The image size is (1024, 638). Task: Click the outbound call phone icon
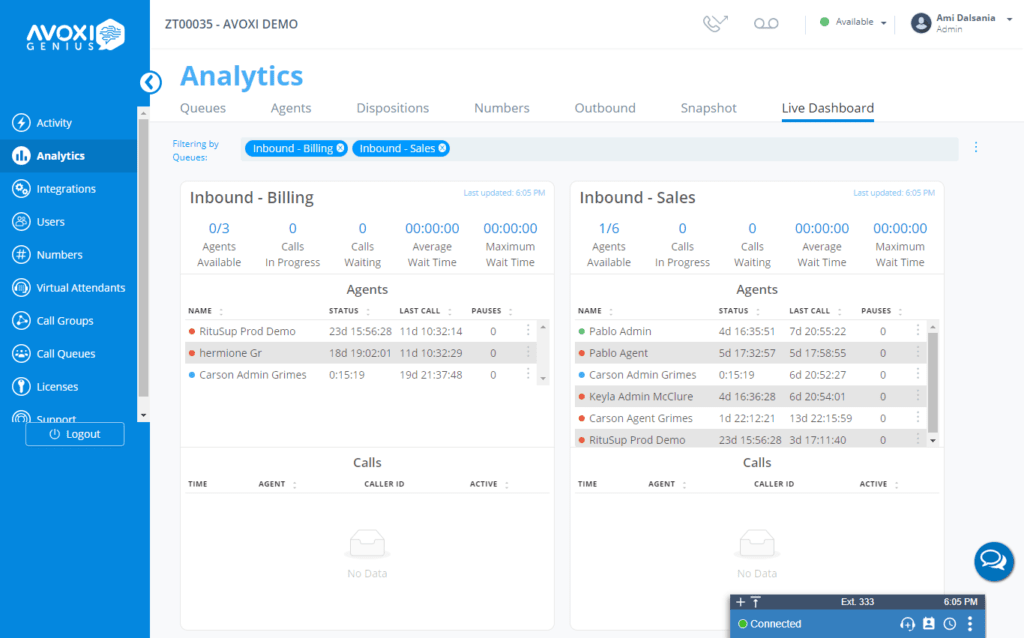pos(715,22)
